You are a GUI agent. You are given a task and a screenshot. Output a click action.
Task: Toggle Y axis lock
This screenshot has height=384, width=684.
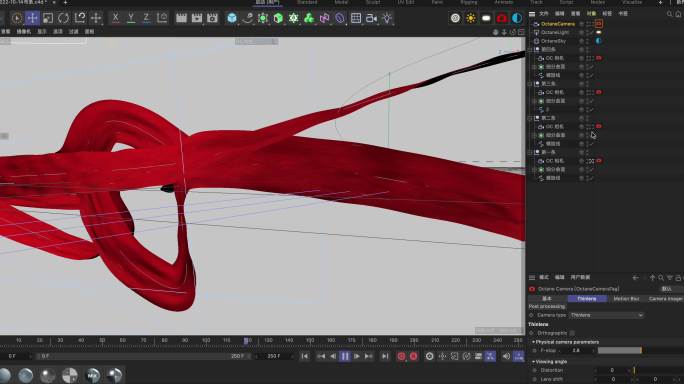click(x=130, y=18)
